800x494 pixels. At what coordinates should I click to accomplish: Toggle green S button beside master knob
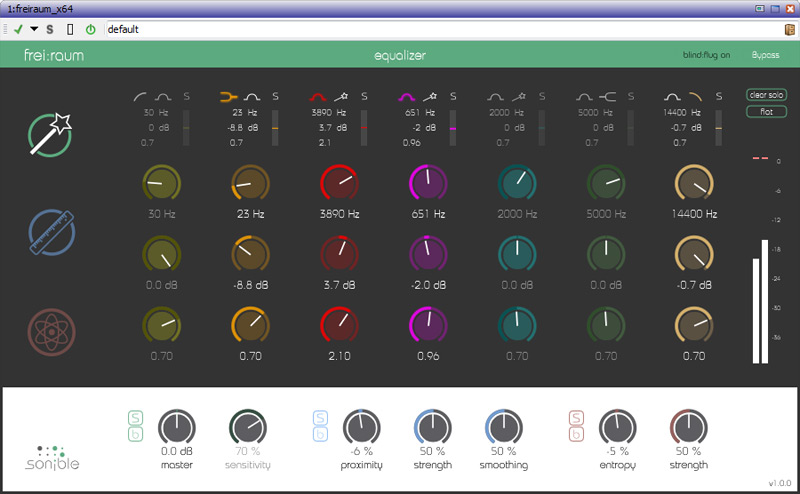135,418
